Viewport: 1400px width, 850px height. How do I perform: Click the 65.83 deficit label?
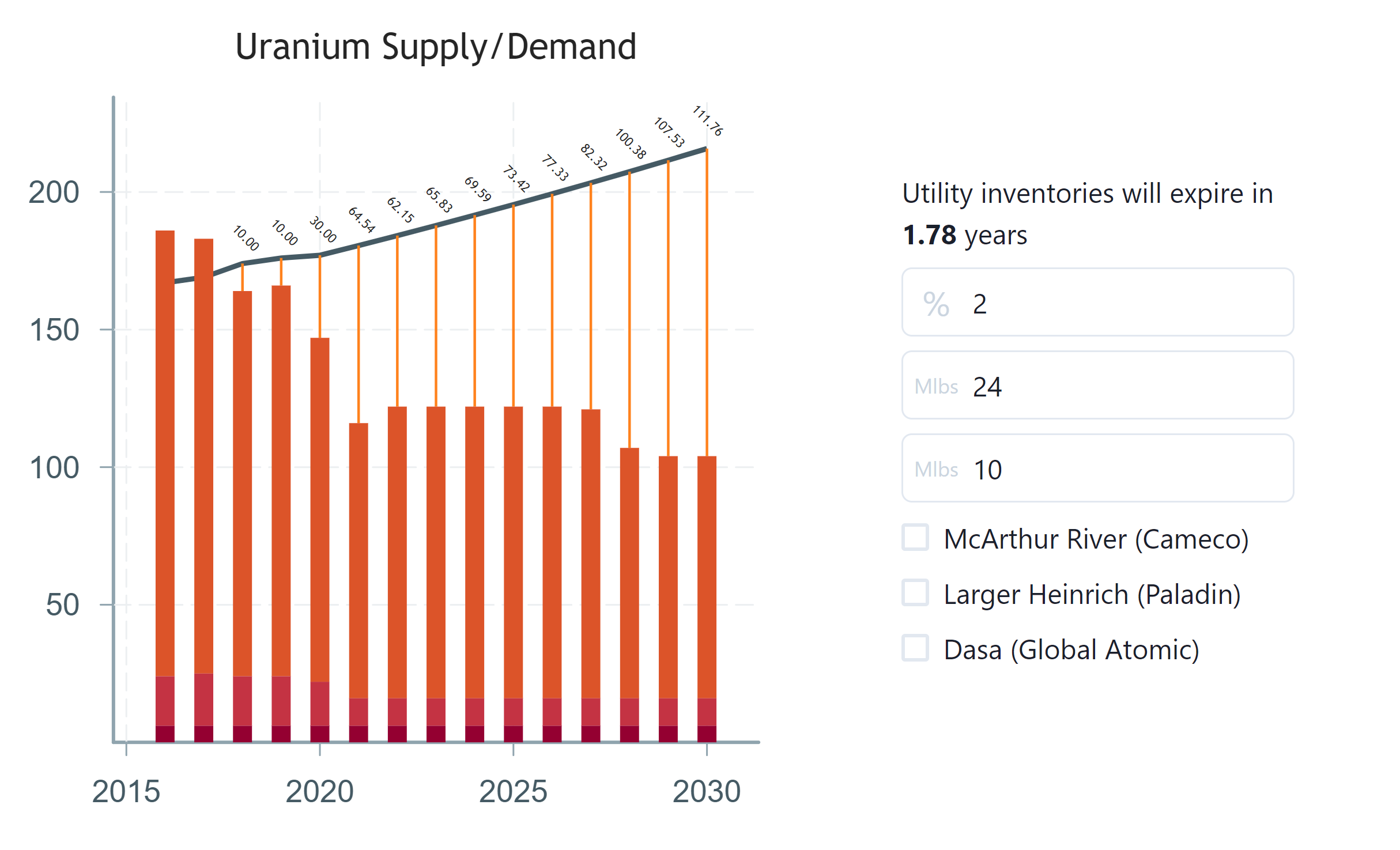[439, 200]
